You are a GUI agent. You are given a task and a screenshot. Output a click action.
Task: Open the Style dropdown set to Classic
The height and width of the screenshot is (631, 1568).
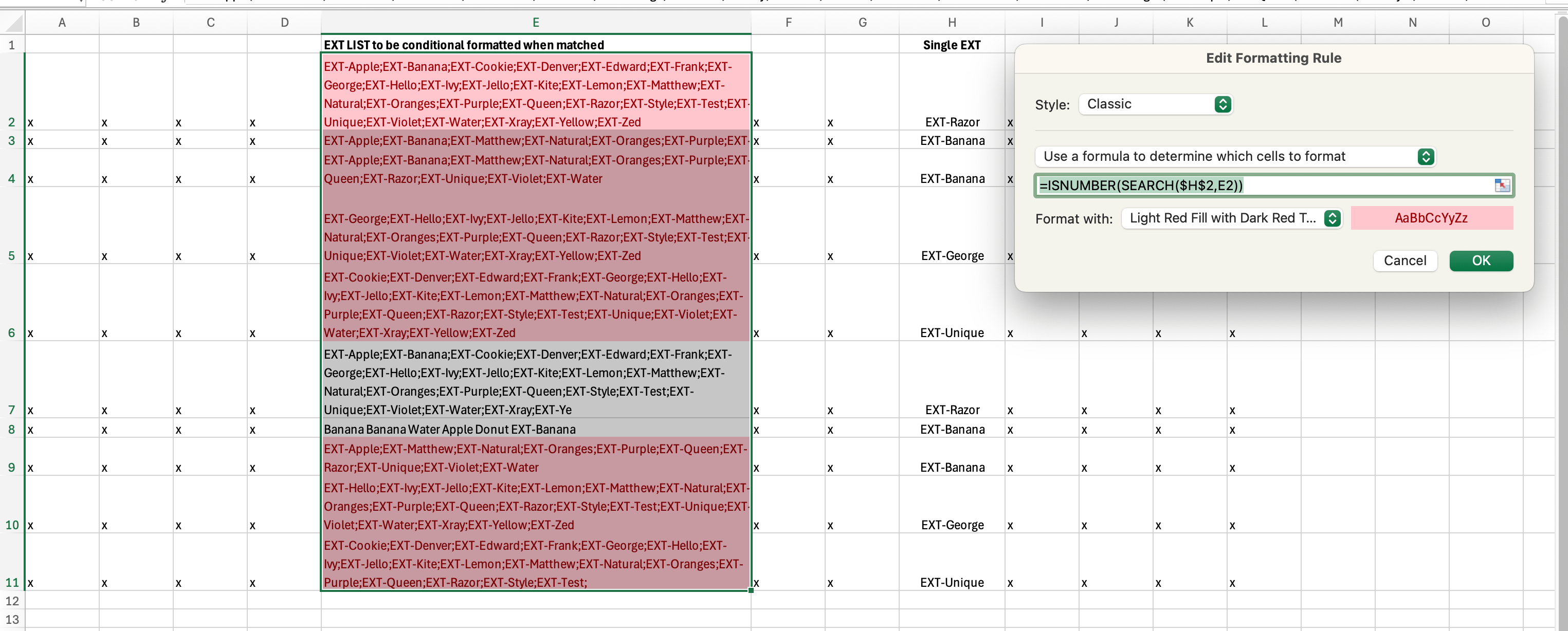tap(1155, 104)
